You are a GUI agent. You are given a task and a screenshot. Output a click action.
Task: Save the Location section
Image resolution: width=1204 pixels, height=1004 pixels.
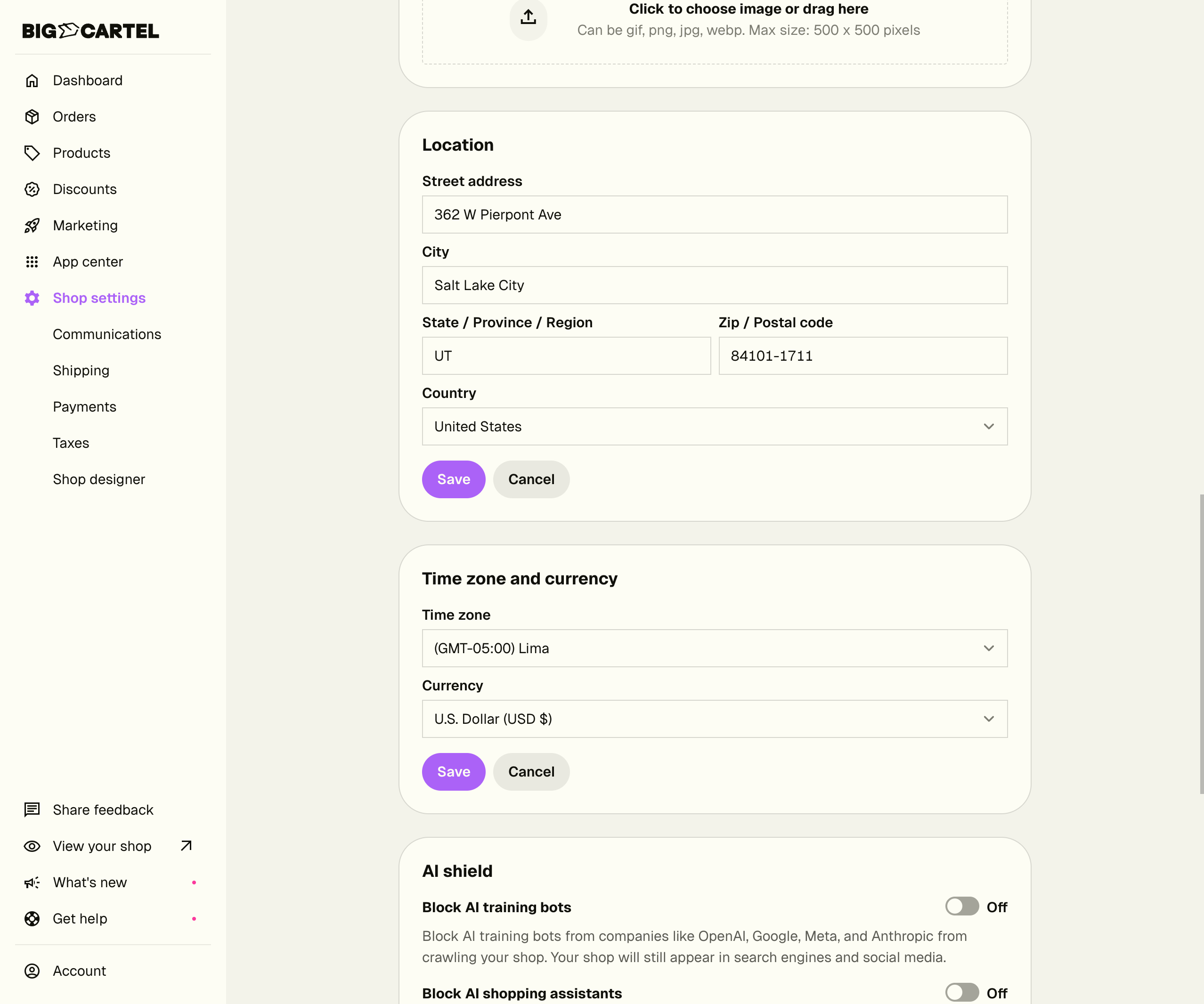(x=454, y=479)
